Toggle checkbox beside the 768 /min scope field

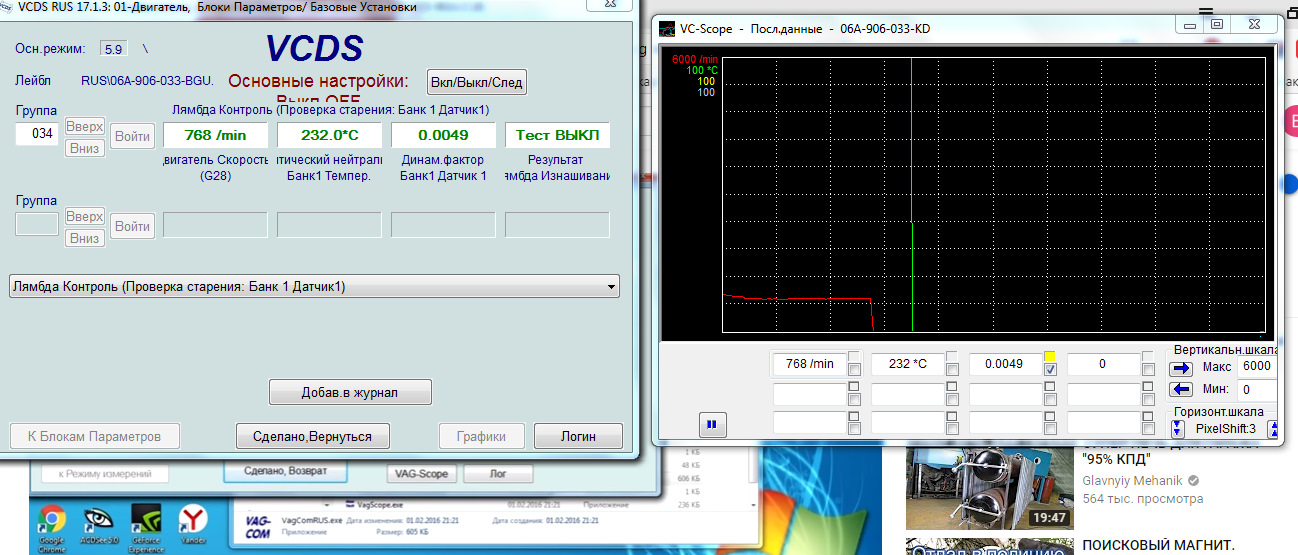pos(854,371)
